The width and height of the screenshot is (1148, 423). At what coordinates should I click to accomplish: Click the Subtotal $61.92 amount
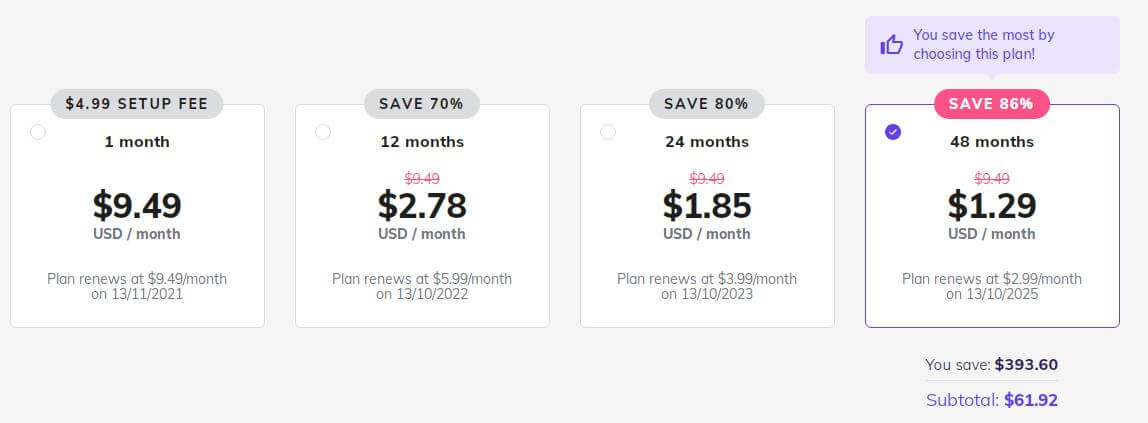tap(1031, 400)
